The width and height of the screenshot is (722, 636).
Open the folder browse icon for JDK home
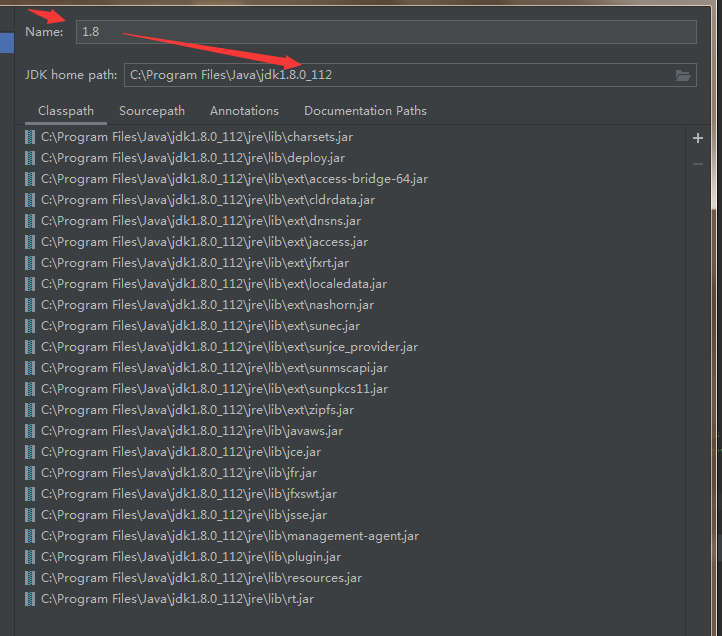coord(683,75)
